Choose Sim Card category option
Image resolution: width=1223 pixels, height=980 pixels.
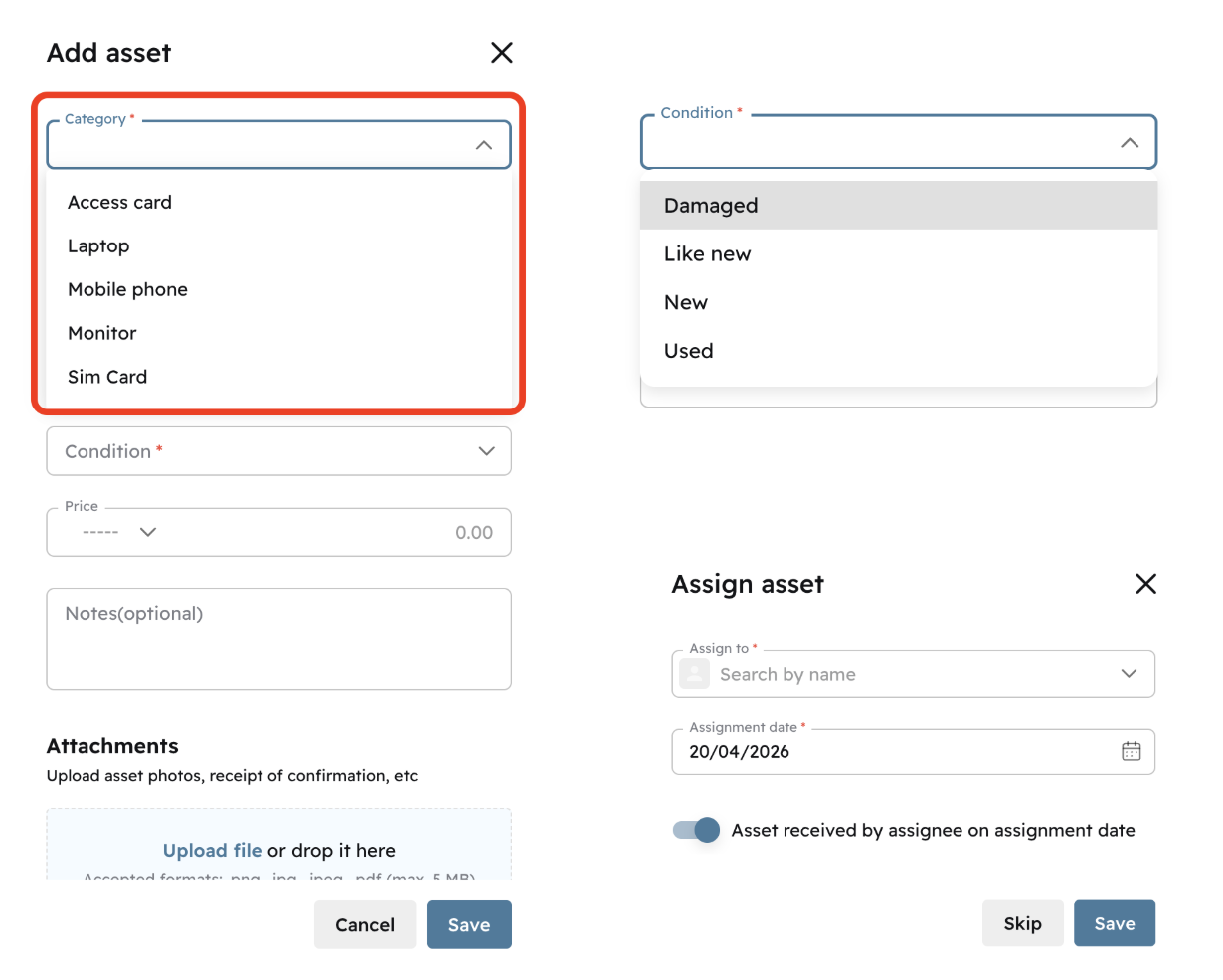(107, 377)
